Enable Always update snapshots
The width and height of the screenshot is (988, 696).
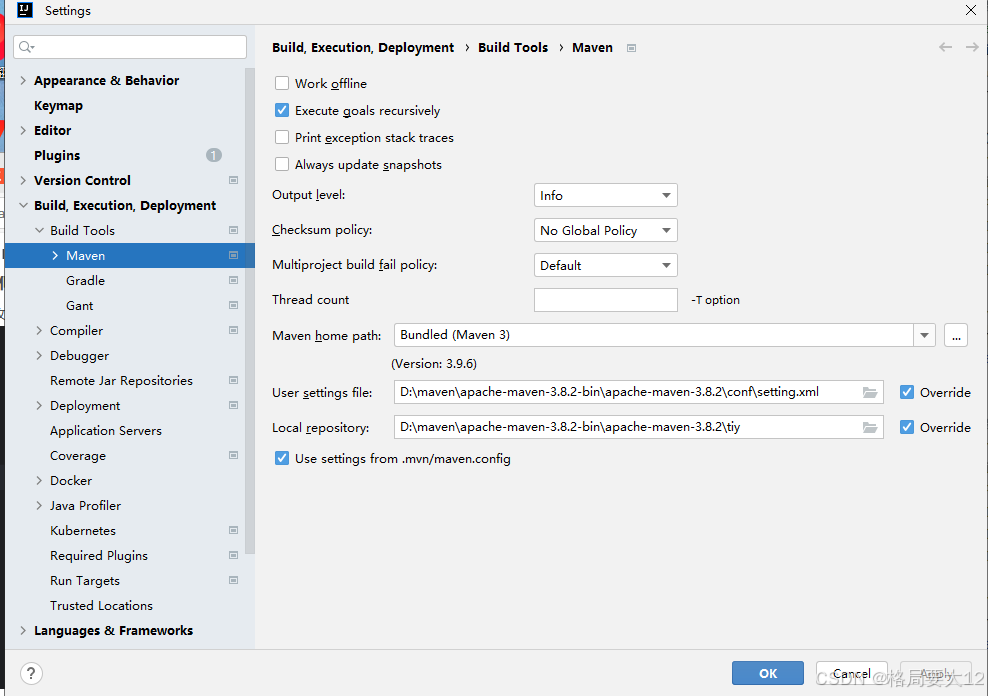[282, 164]
